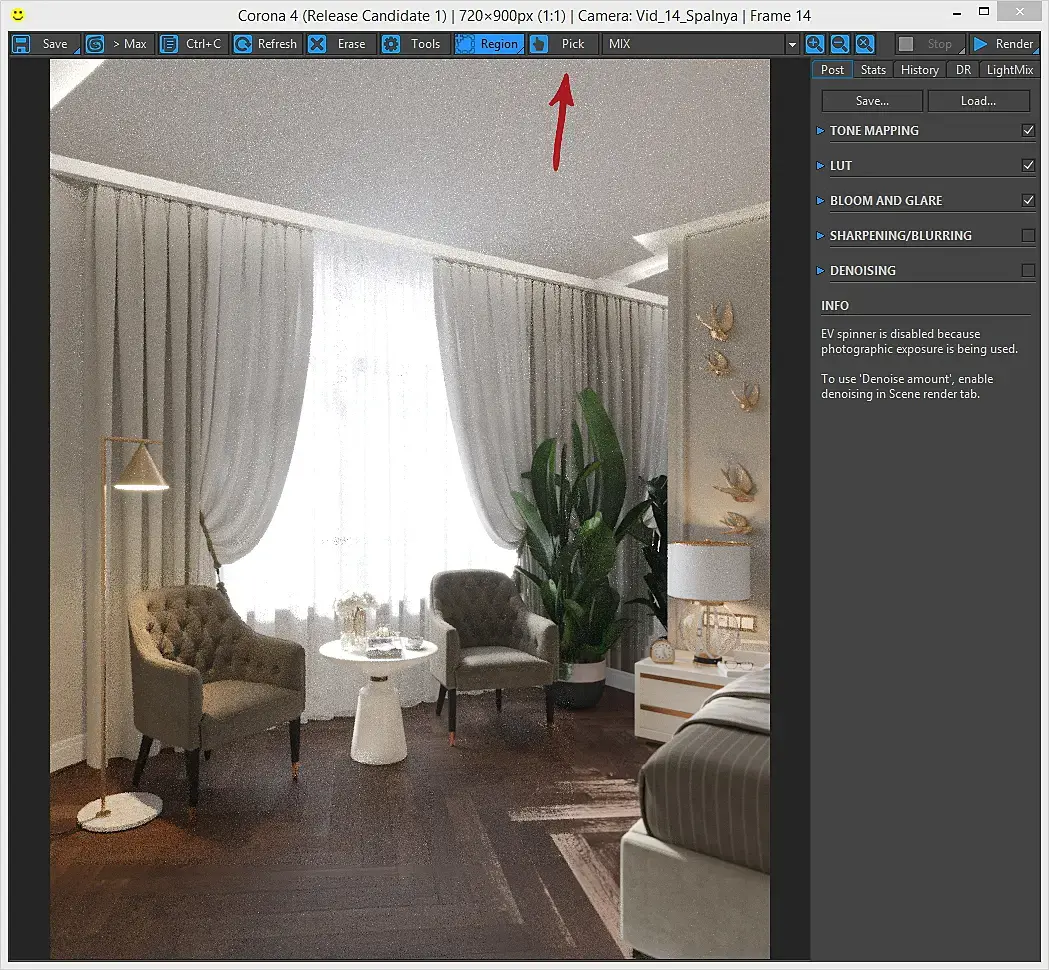Click the Stop square icon
This screenshot has width=1049, height=970.
(x=906, y=44)
